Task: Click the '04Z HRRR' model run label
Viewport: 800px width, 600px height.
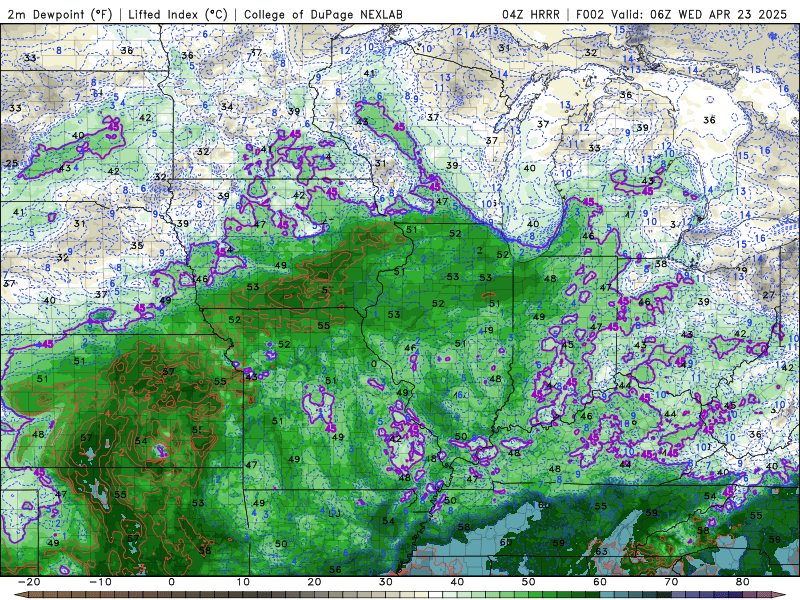Action: 531,14
